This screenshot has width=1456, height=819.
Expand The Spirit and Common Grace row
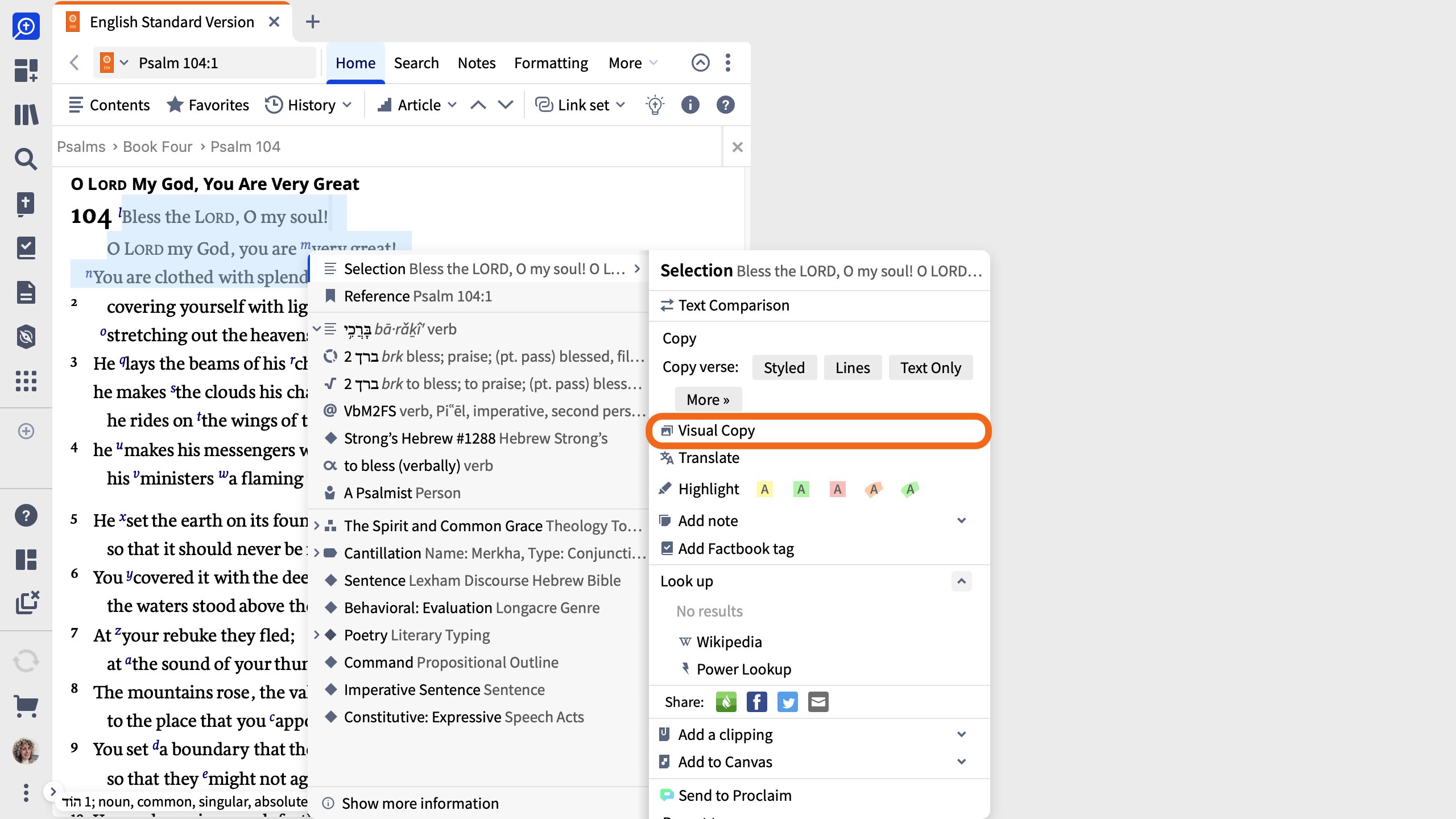point(317,526)
